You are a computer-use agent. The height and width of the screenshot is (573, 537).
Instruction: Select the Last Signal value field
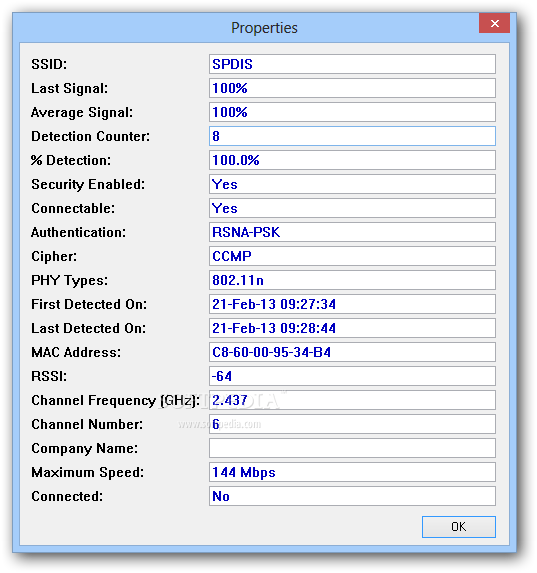352,88
